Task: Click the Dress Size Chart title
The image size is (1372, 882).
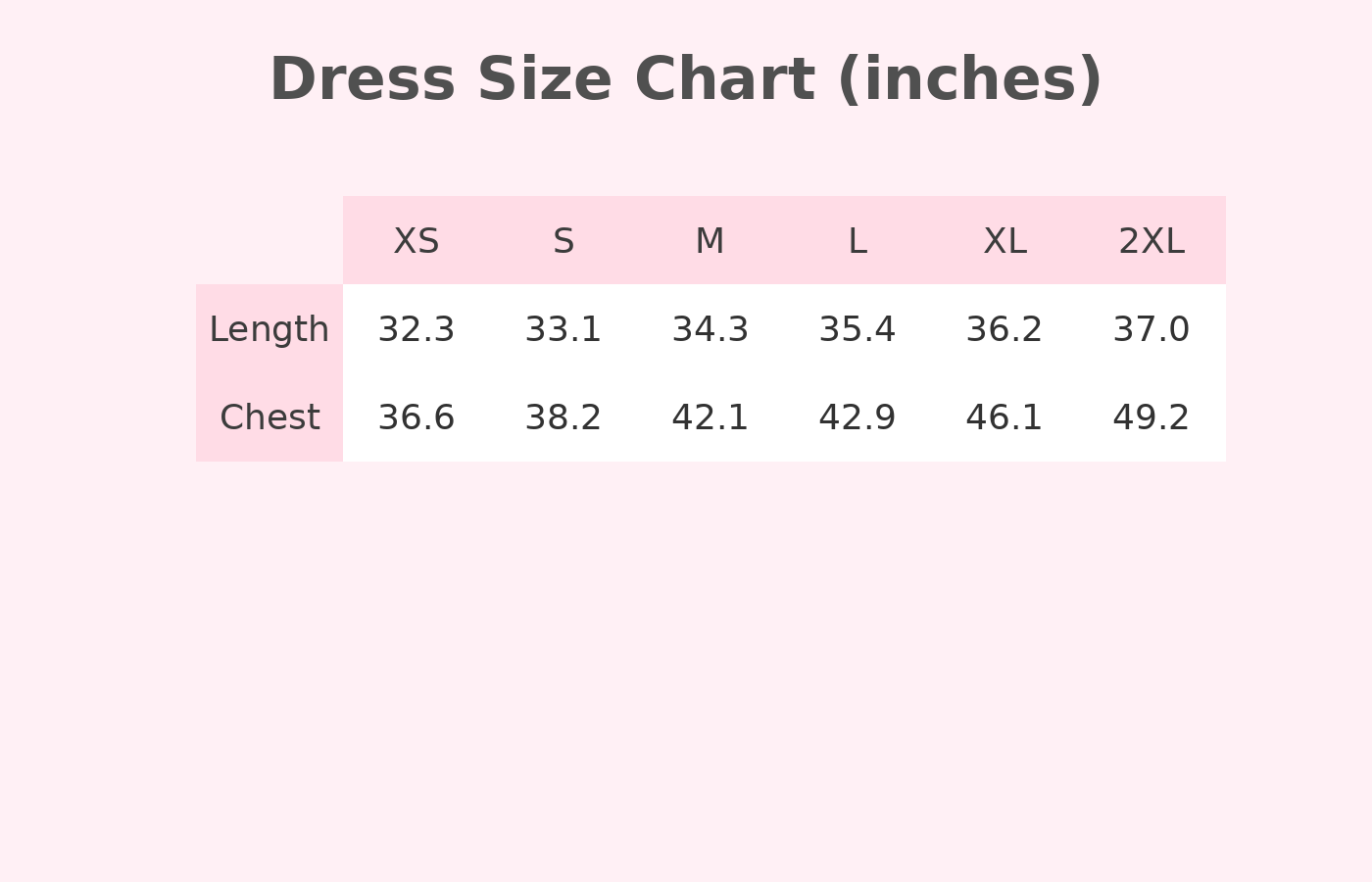Action: (x=686, y=80)
